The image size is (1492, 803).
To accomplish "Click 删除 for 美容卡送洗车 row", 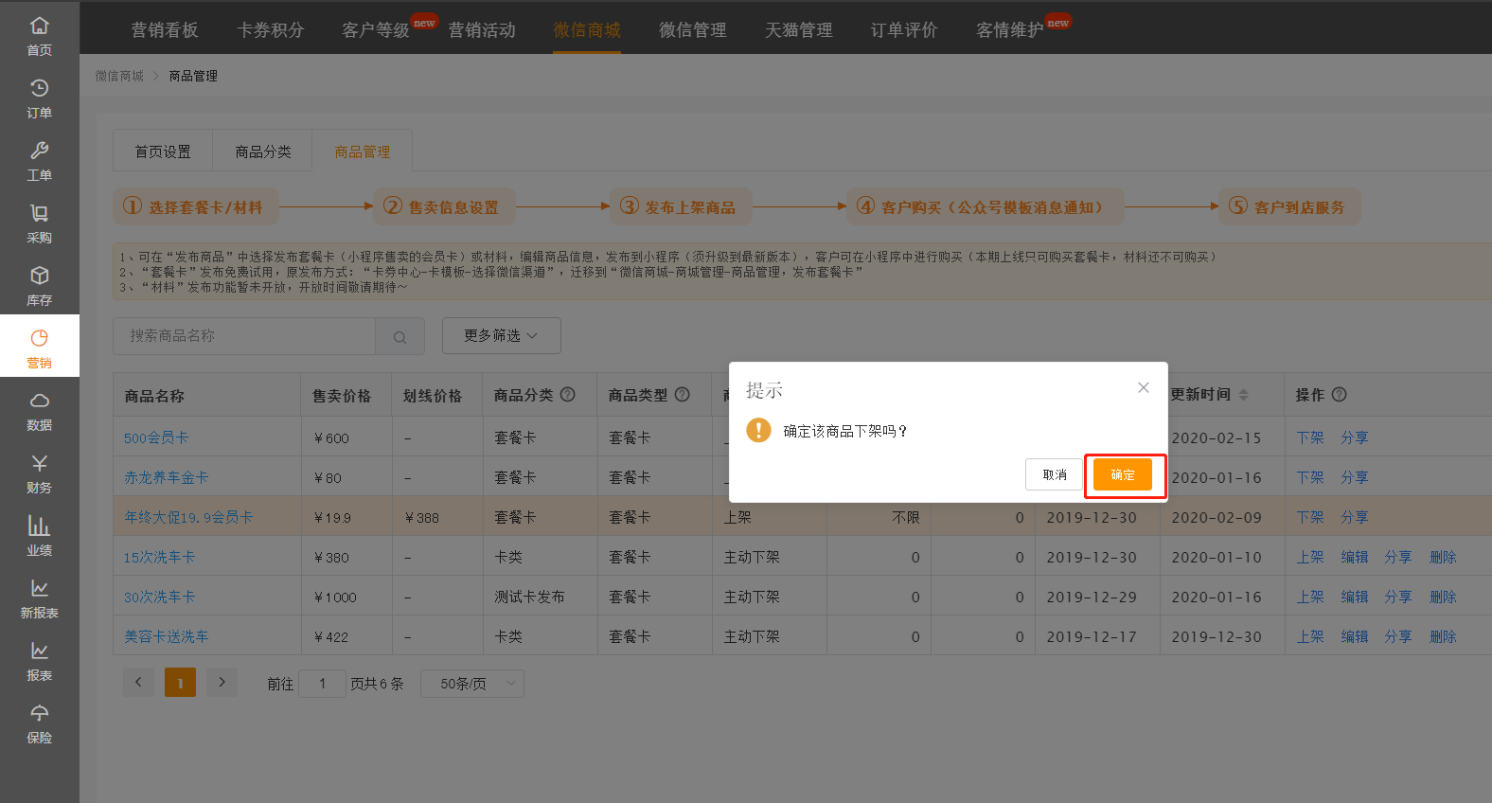I will (1443, 637).
